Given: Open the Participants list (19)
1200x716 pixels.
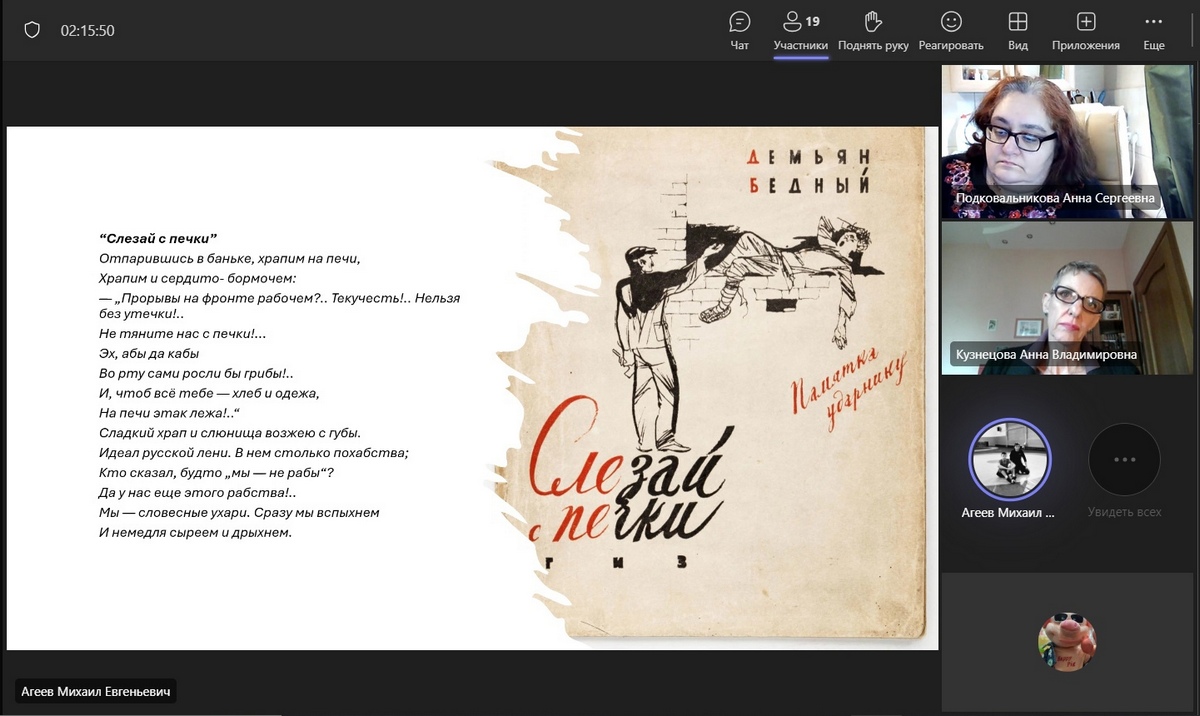Looking at the screenshot, I should point(801,31).
